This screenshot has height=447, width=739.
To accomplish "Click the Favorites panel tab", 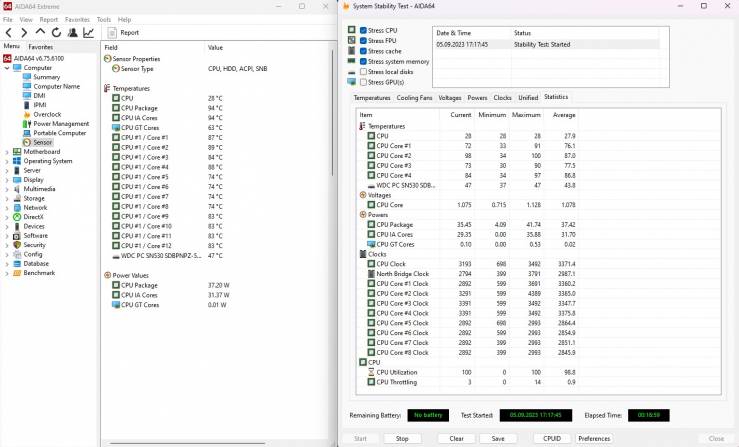I will (41, 47).
